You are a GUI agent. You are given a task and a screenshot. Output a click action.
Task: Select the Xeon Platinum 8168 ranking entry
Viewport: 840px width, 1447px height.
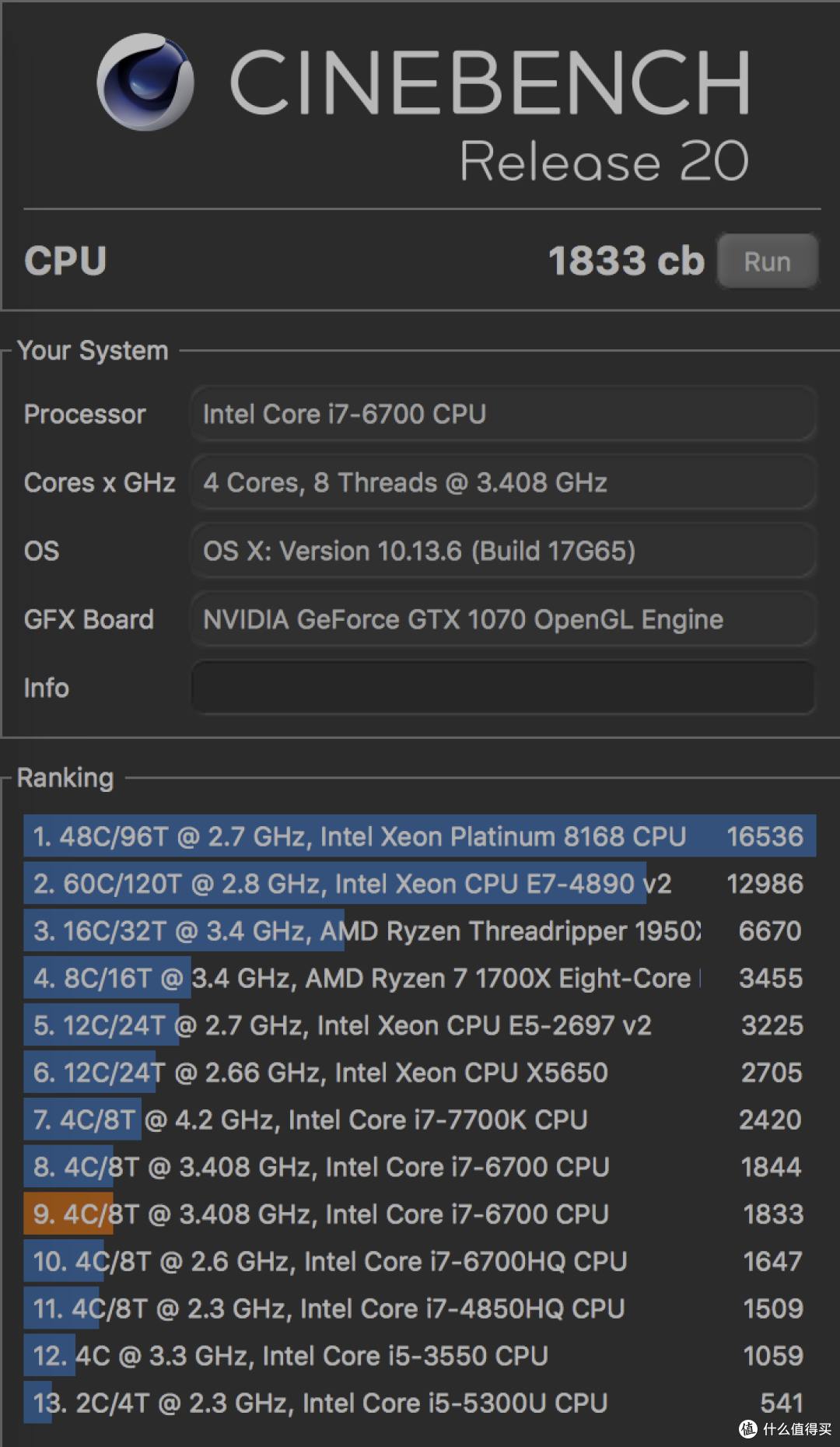(420, 836)
